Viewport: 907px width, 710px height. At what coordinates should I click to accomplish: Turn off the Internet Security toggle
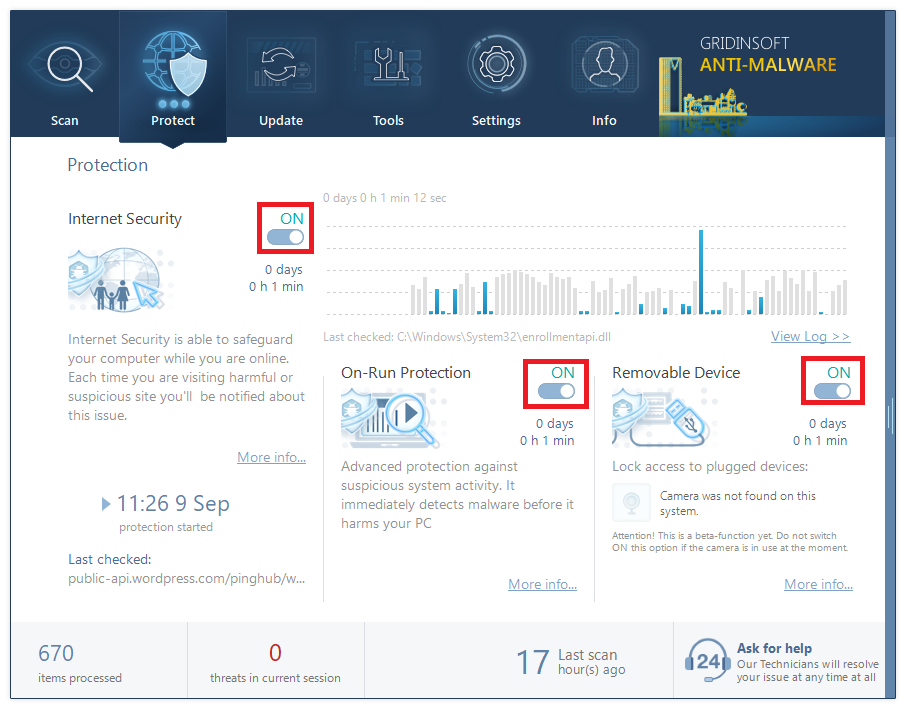click(285, 237)
